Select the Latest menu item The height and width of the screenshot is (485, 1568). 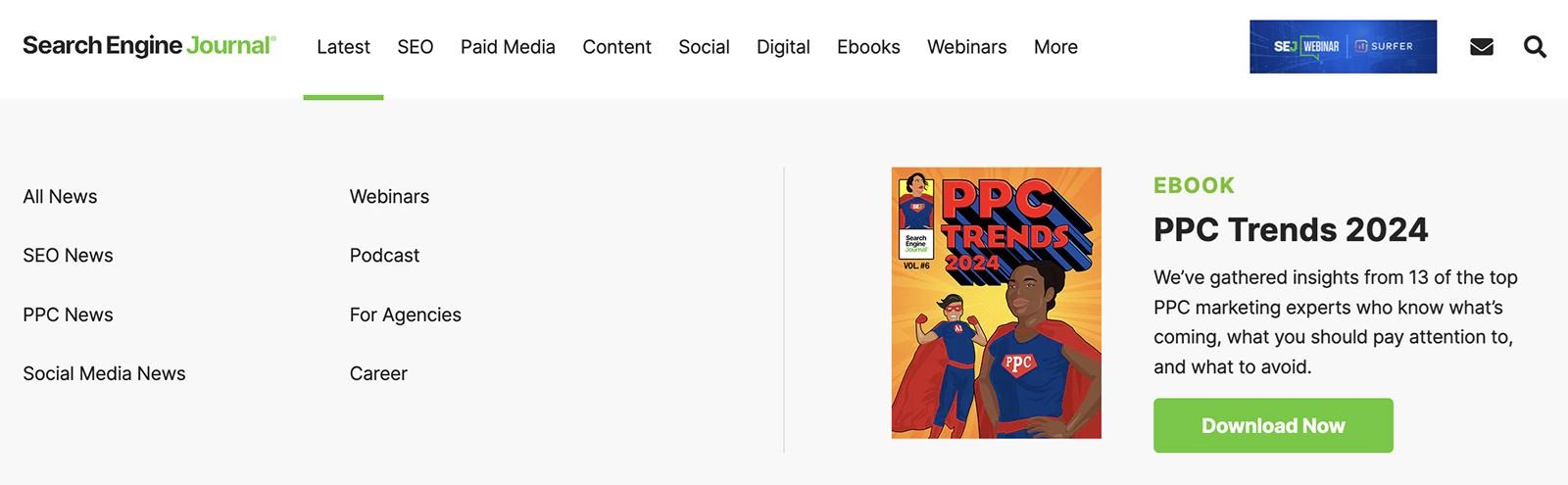pos(343,47)
